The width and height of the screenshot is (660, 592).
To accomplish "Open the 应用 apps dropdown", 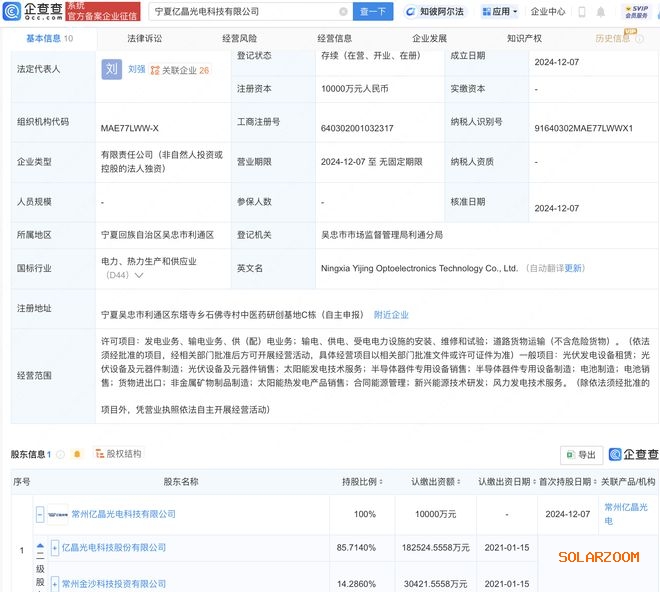I will coord(500,12).
